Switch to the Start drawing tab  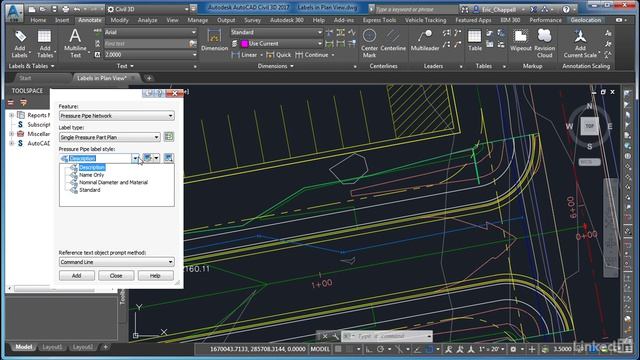tap(25, 78)
